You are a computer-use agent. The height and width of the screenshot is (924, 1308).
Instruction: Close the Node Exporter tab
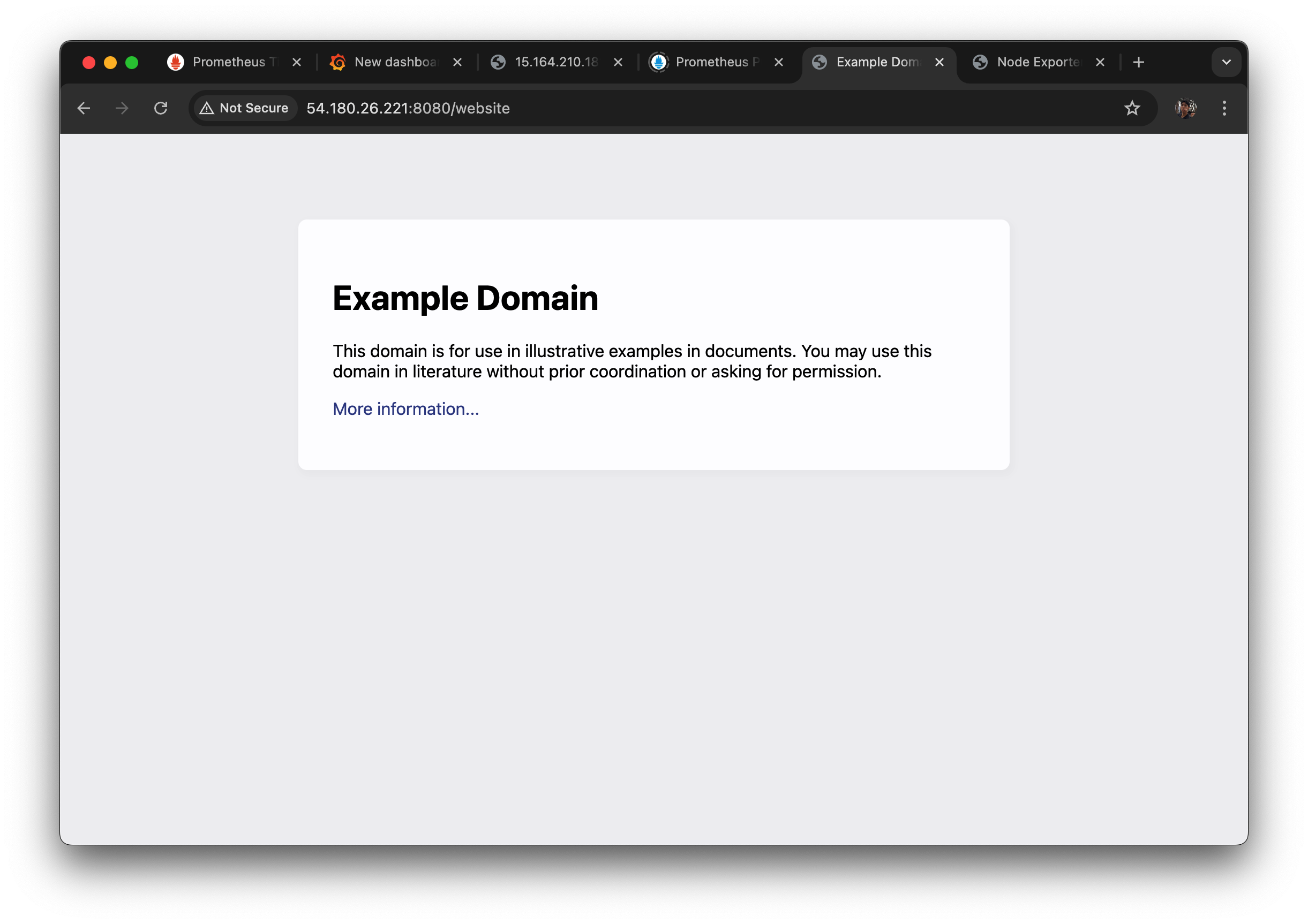pyautogui.click(x=1100, y=62)
